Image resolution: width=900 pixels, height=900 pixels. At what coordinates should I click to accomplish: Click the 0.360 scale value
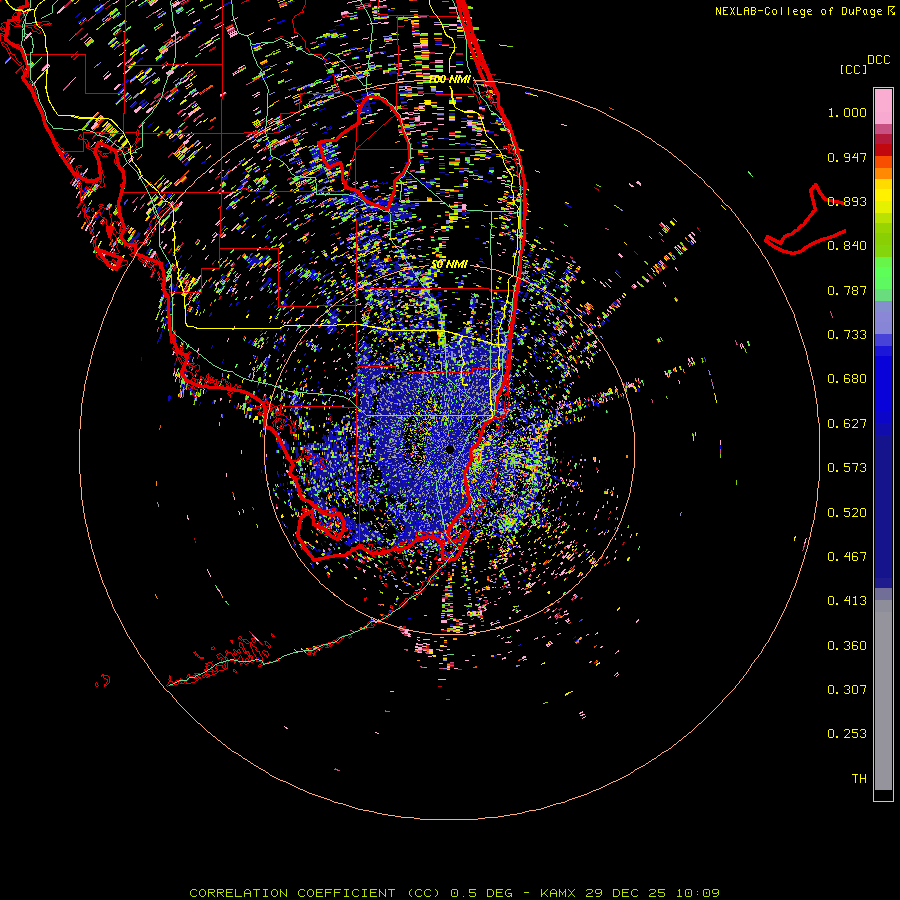(x=847, y=646)
